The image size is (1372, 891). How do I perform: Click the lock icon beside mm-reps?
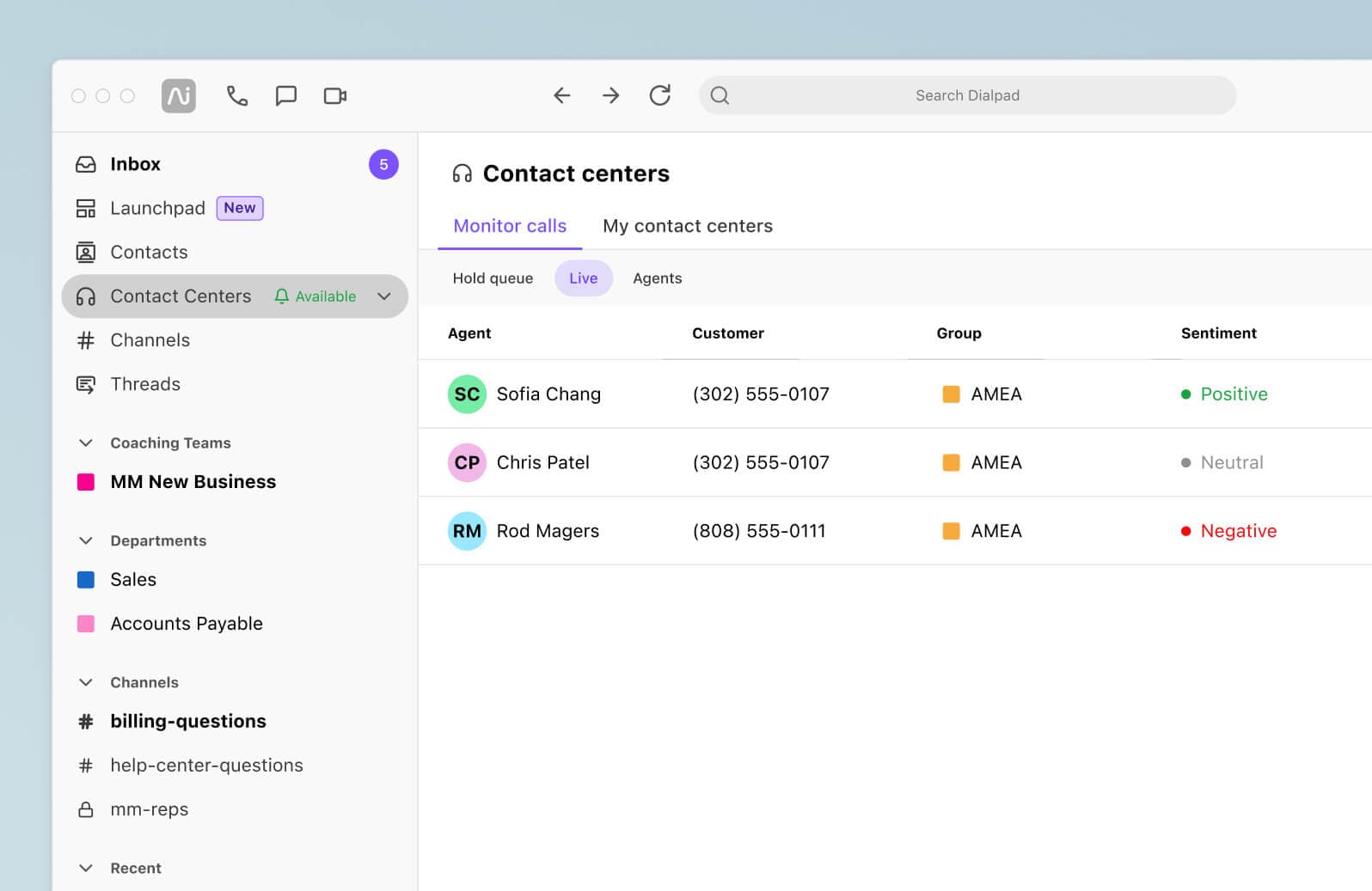pos(86,809)
